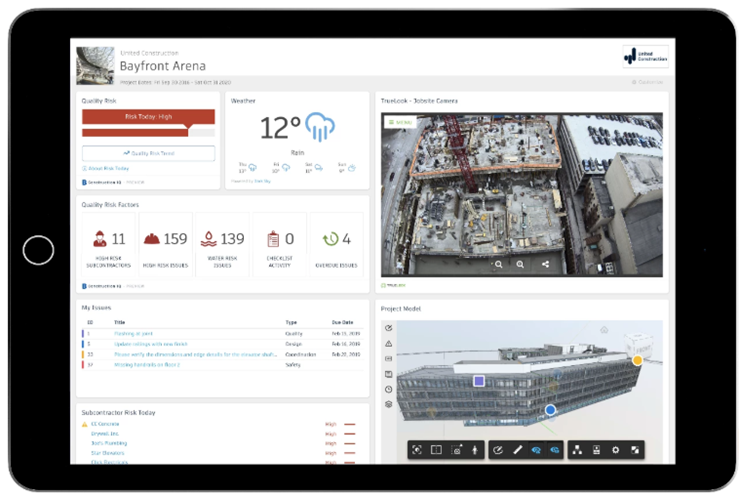Open the Water Risk Issues card
740x496 pixels.
[223, 244]
